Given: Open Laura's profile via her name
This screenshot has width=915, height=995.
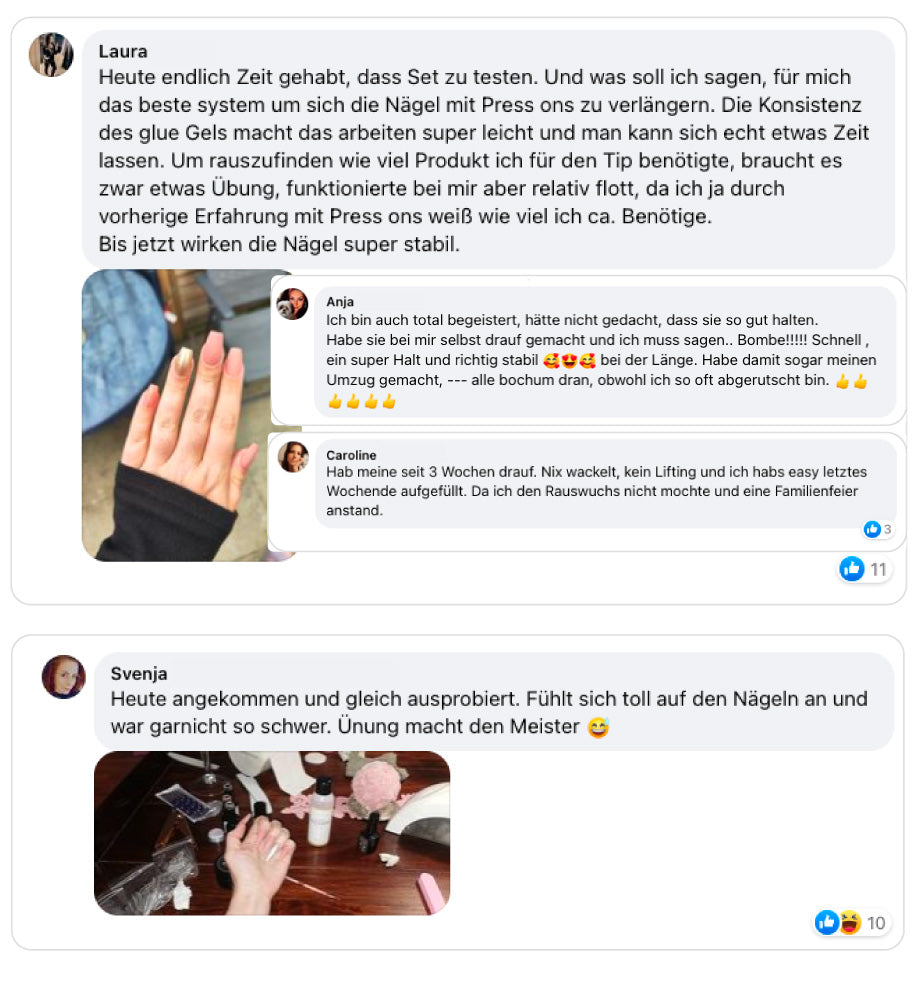Looking at the screenshot, I should point(123,52).
